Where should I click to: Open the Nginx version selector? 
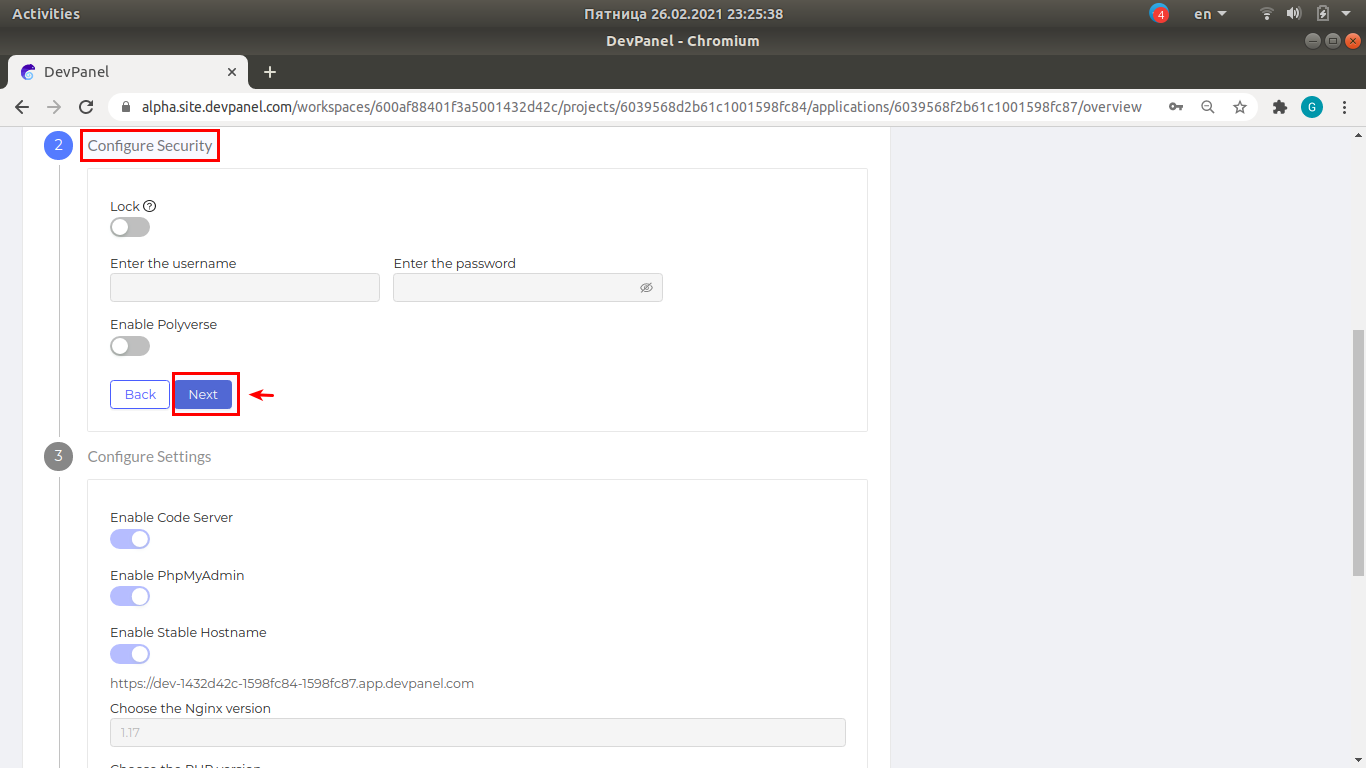click(477, 732)
